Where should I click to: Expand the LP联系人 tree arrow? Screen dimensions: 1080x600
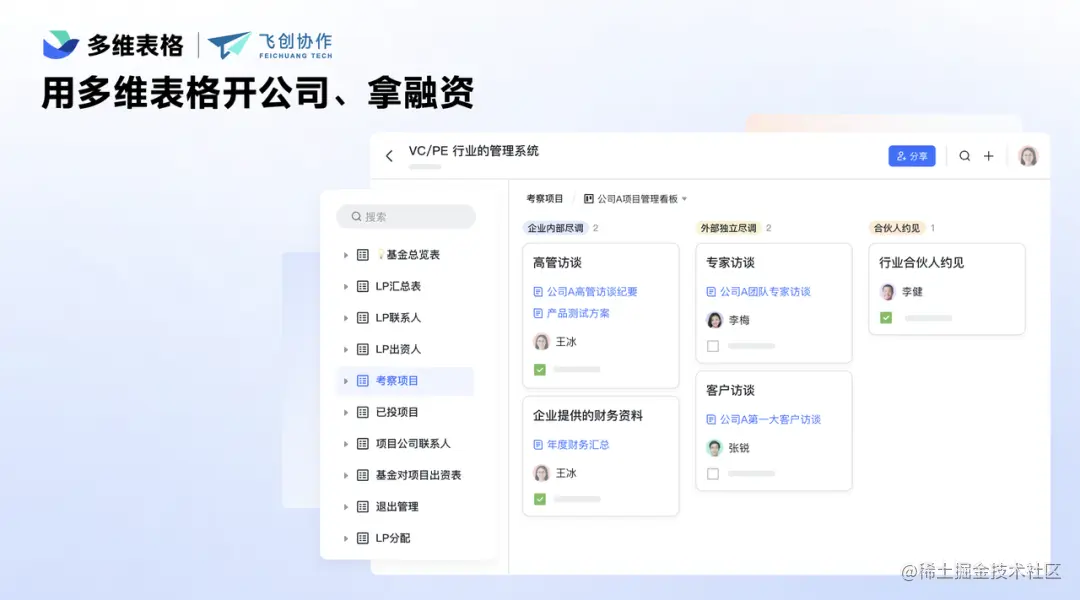pos(346,318)
